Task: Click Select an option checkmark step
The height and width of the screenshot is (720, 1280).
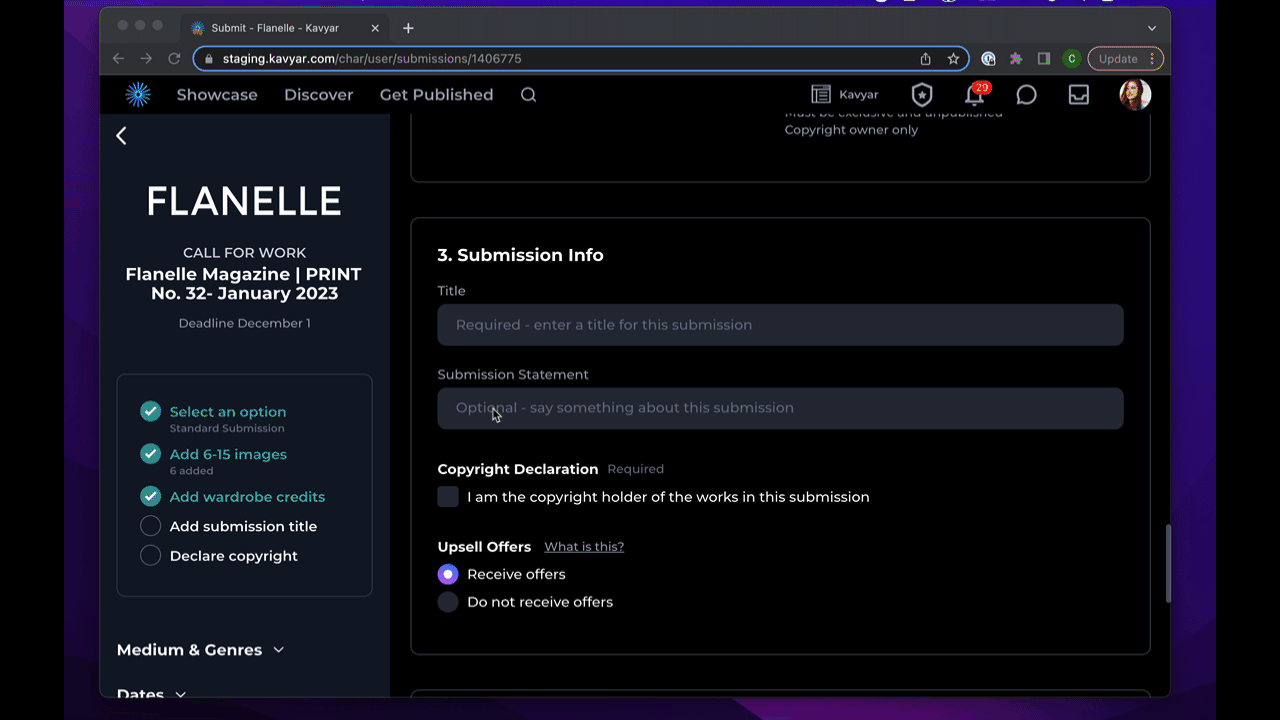Action: coord(150,411)
